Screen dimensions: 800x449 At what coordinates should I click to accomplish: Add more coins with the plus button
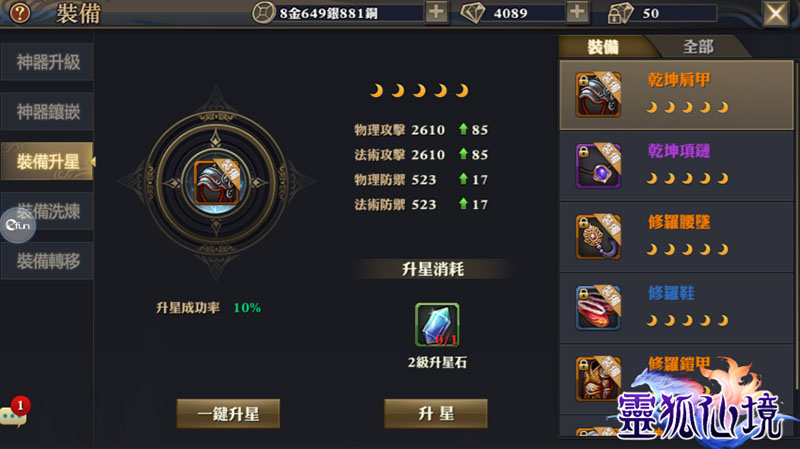click(436, 12)
